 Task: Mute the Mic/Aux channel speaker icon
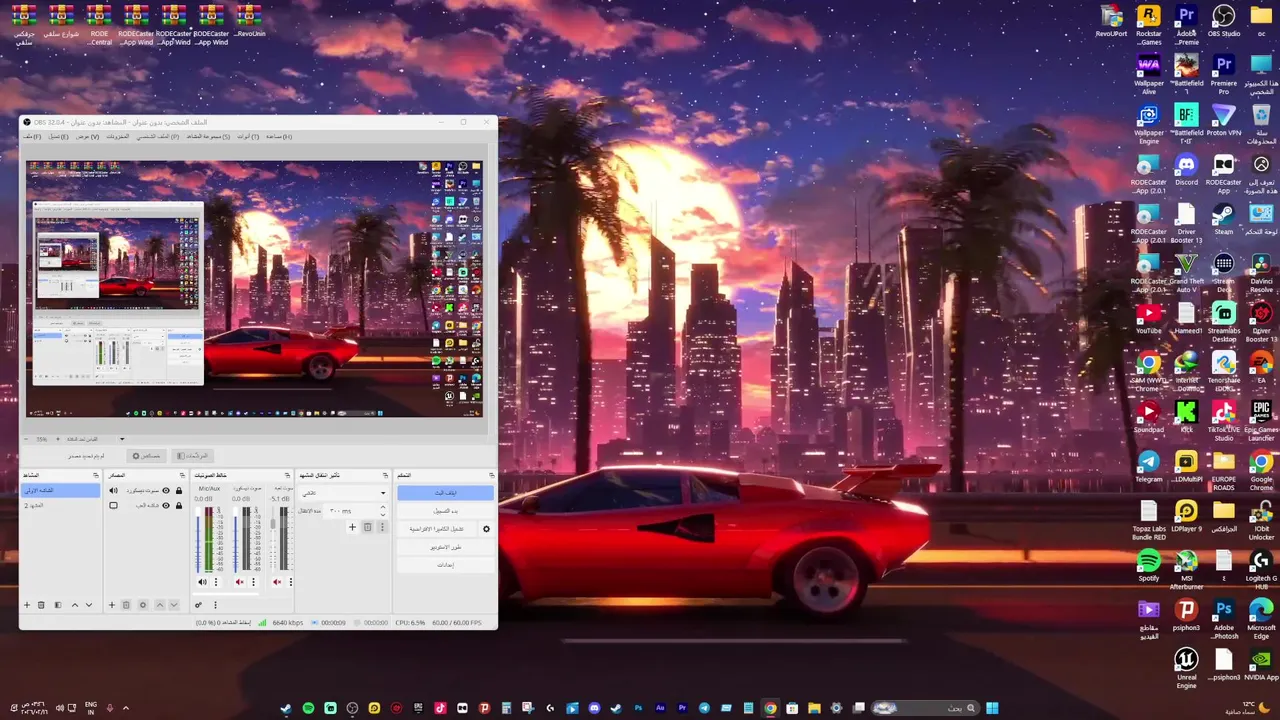[203, 582]
